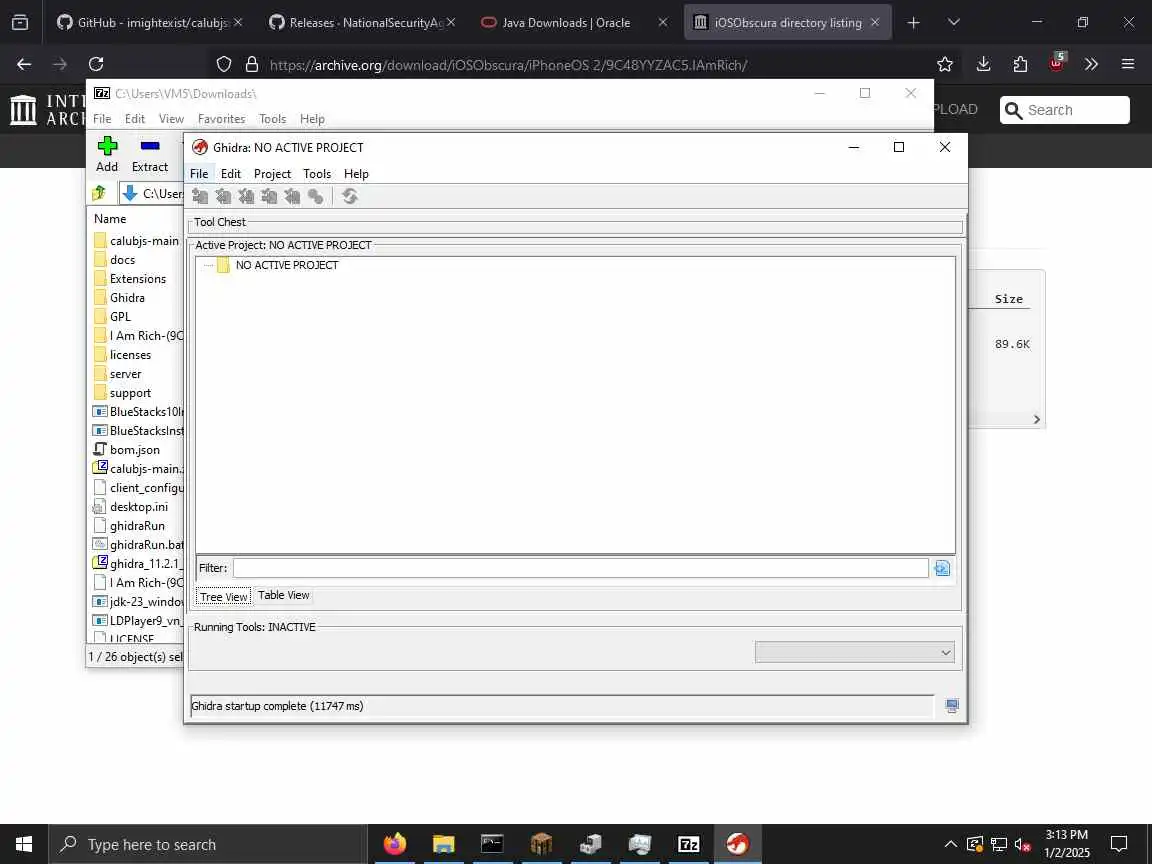
Task: Click the Size column header on archive.org
Action: point(1009,299)
